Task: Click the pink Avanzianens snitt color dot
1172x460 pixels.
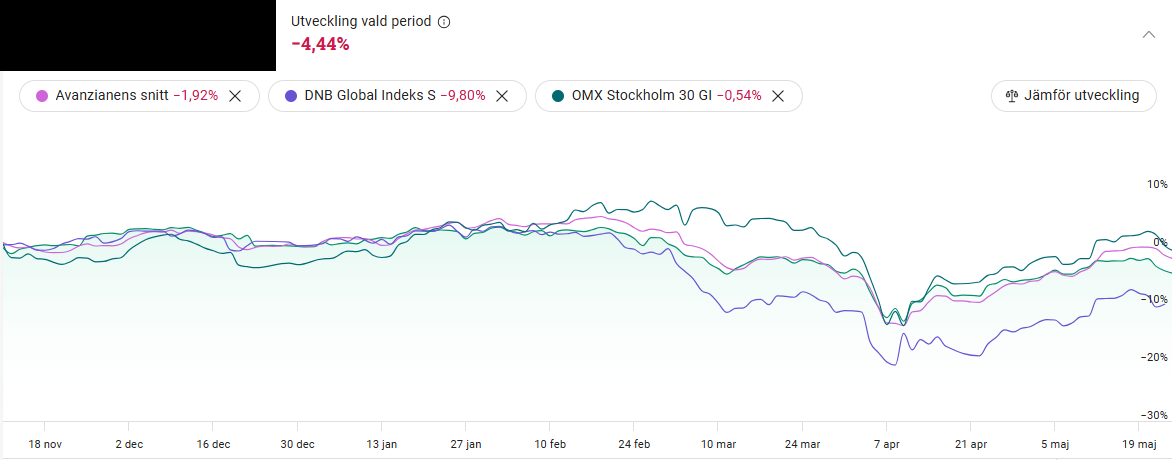Action: 42,96
